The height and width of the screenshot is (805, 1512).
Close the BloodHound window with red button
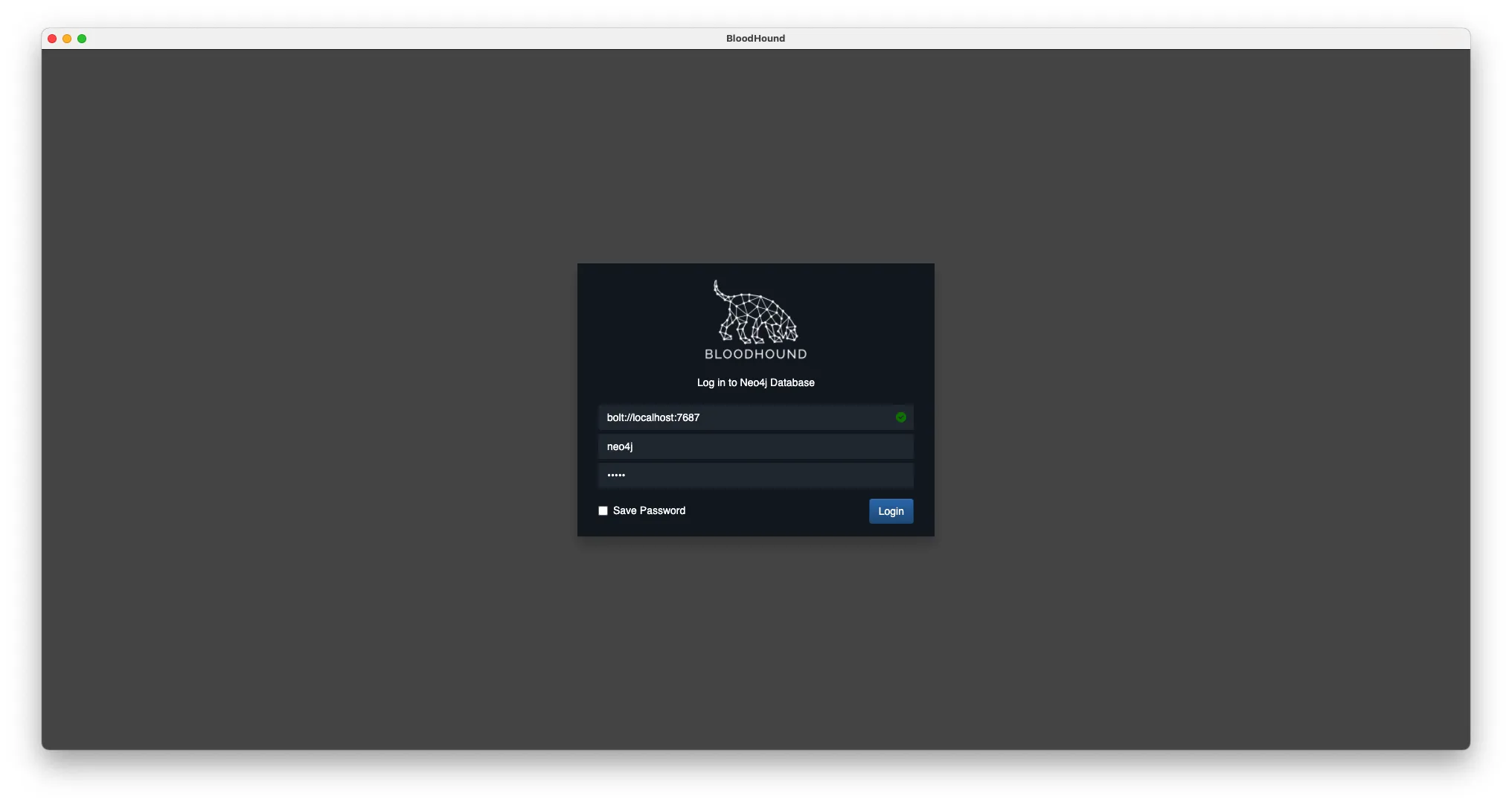pos(52,39)
